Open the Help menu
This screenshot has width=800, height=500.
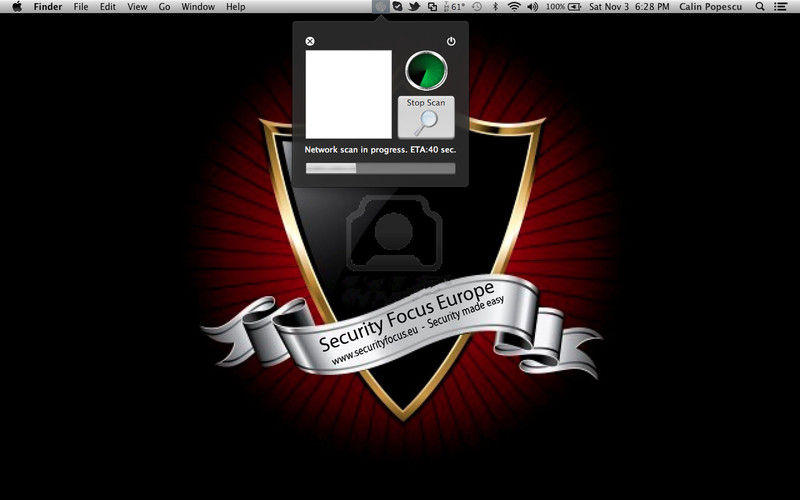tap(235, 7)
